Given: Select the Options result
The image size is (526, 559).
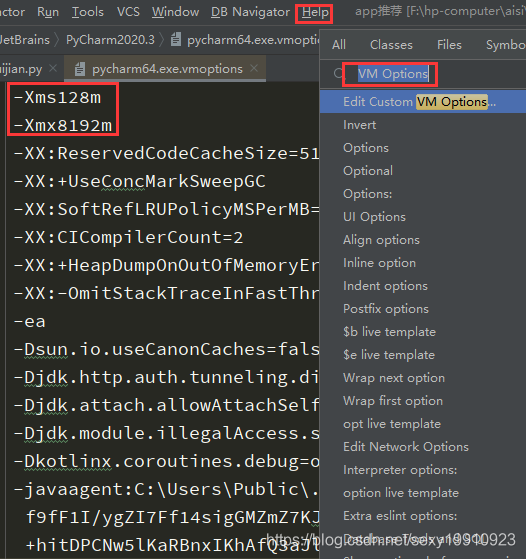Looking at the screenshot, I should [x=423, y=148].
